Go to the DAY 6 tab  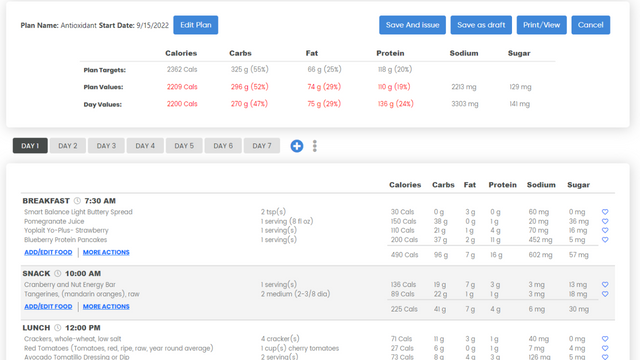pos(223,146)
